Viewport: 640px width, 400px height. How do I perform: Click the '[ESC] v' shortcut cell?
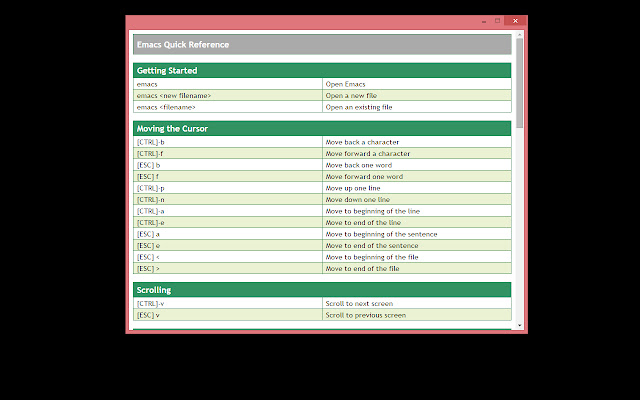[x=228, y=315]
